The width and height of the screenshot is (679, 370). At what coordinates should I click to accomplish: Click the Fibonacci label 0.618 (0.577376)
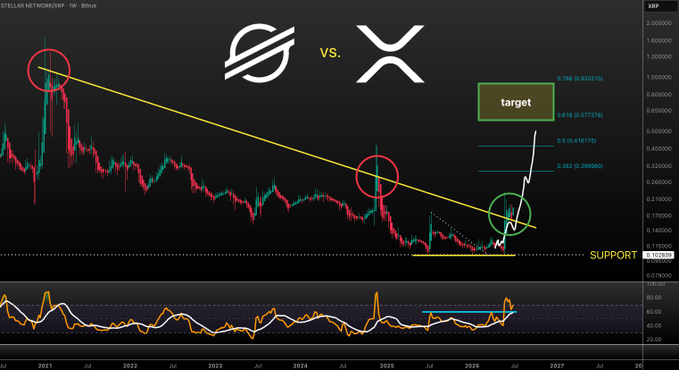(x=579, y=115)
